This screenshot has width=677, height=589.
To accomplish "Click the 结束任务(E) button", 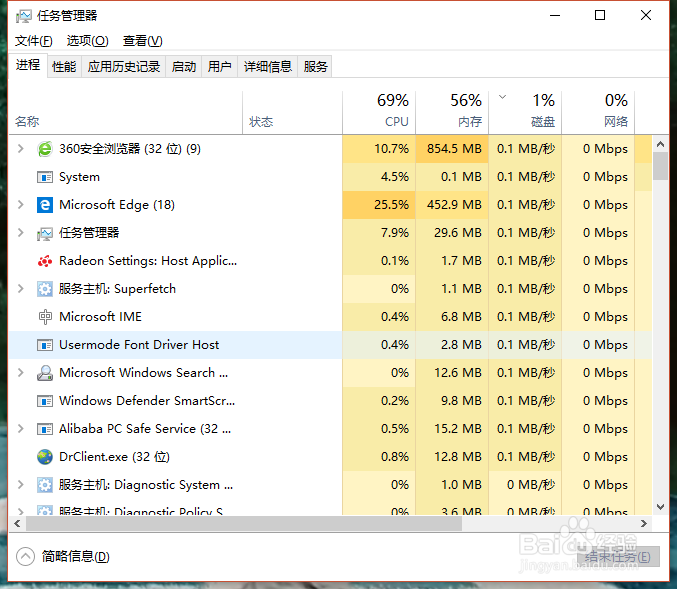I will coord(618,557).
